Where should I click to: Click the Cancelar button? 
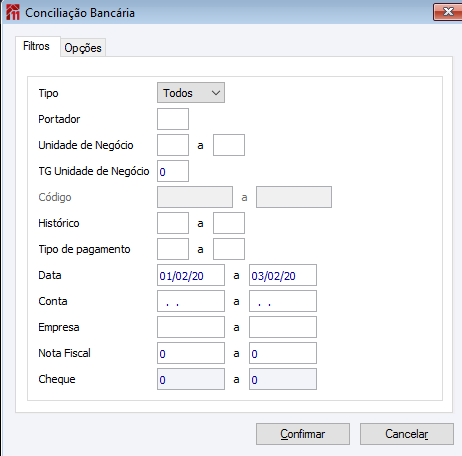click(407, 434)
